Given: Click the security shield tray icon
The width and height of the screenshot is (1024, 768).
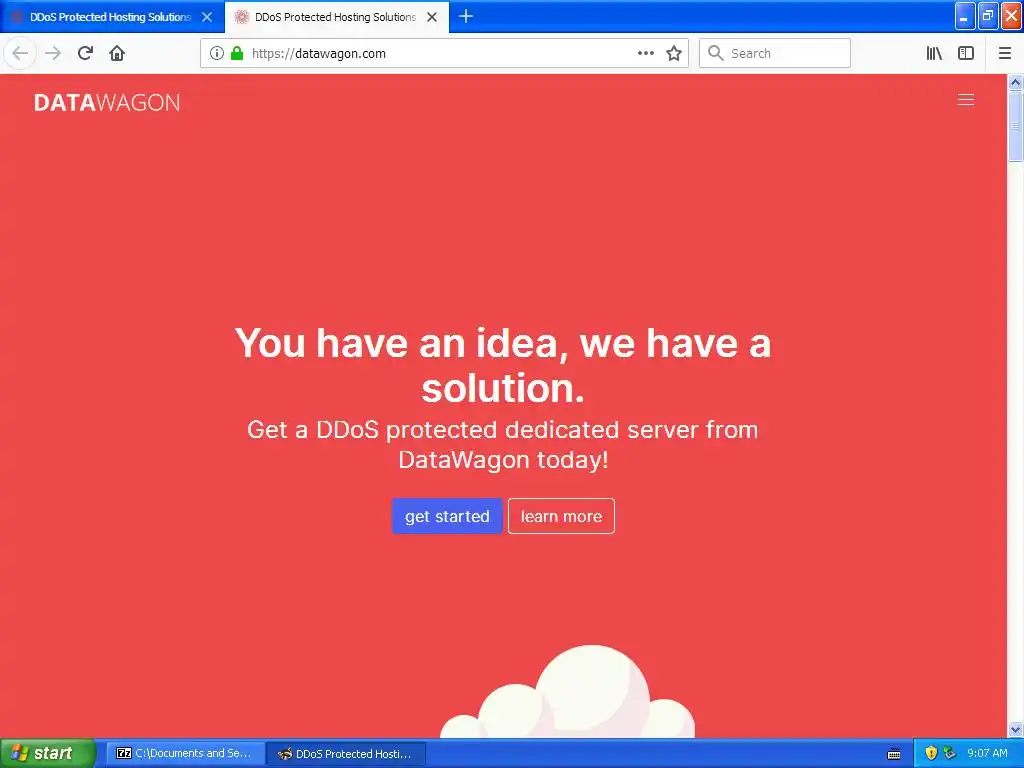Looking at the screenshot, I should point(931,753).
